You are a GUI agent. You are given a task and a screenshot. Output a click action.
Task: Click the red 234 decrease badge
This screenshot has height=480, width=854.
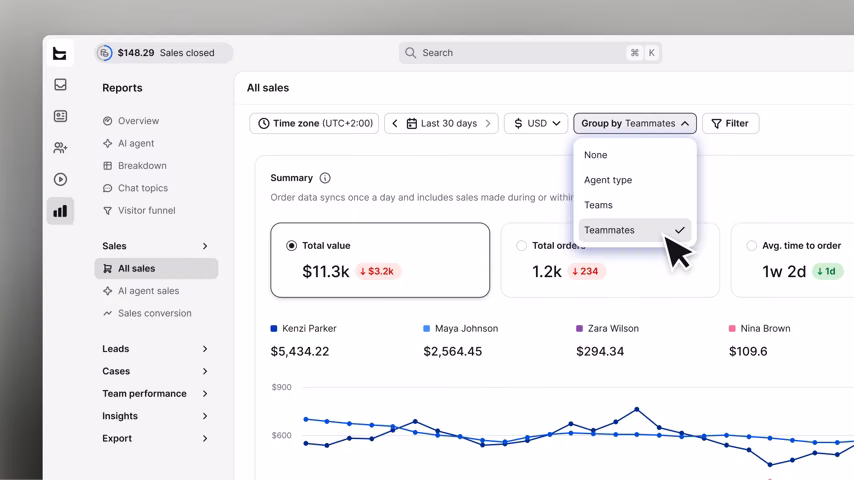586,271
